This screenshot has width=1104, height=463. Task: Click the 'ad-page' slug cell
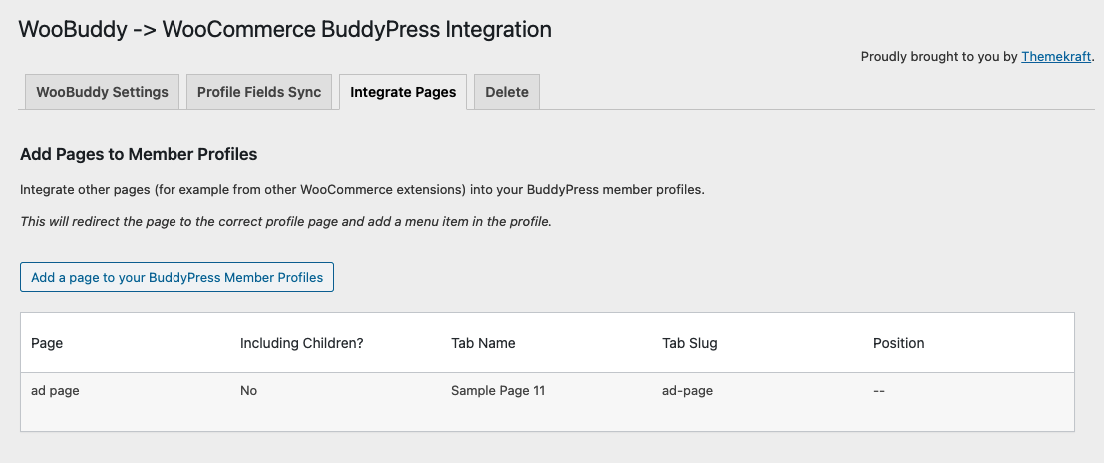pos(687,391)
